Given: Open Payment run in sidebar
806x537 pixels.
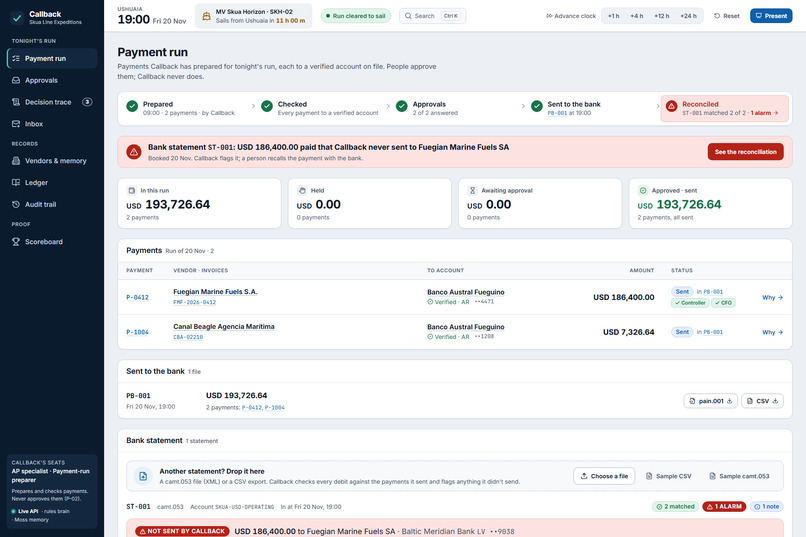Looking at the screenshot, I should click(52, 59).
